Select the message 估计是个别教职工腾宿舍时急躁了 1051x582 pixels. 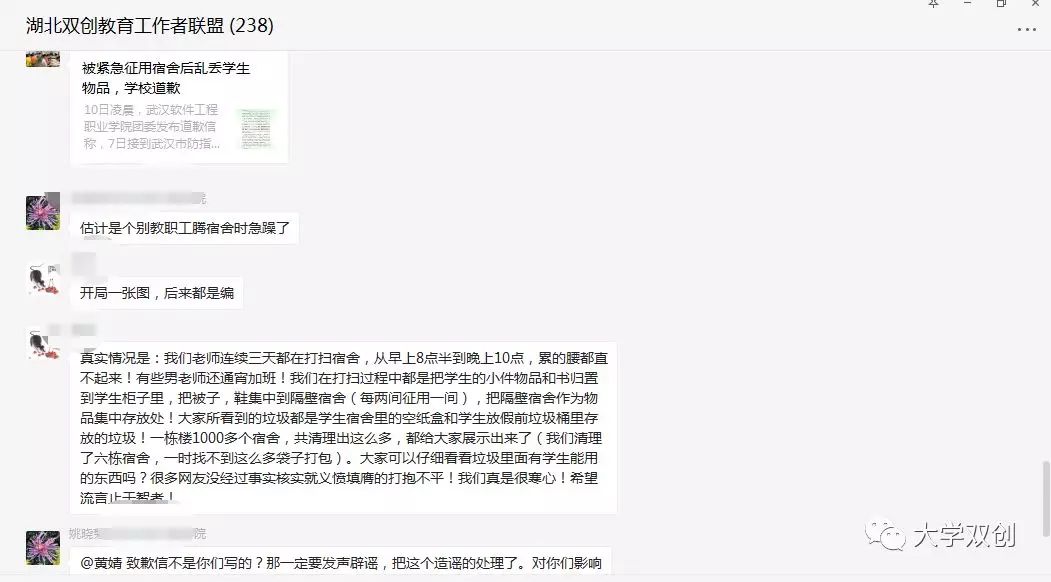[184, 228]
